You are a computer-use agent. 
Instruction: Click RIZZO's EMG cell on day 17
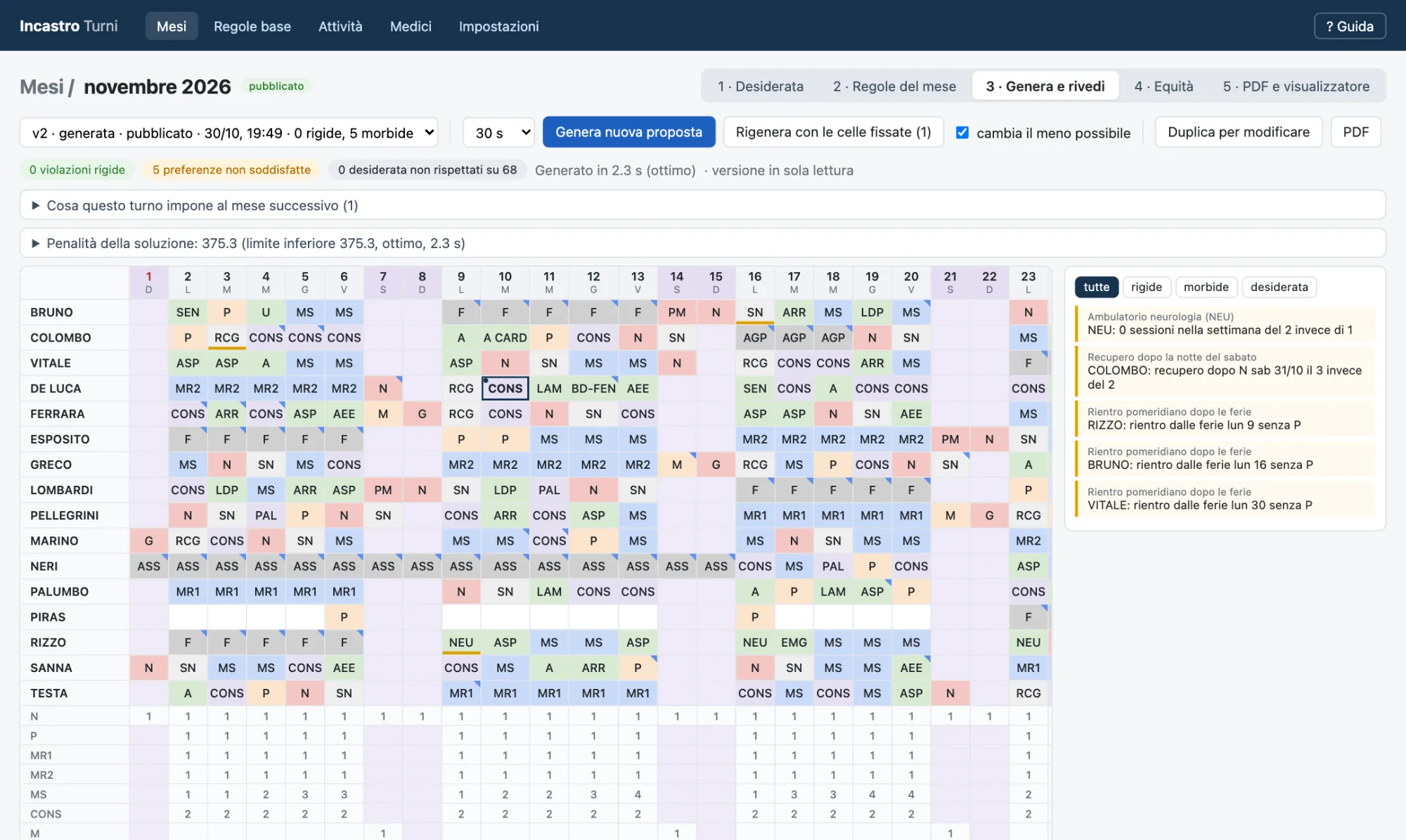[x=794, y=642]
